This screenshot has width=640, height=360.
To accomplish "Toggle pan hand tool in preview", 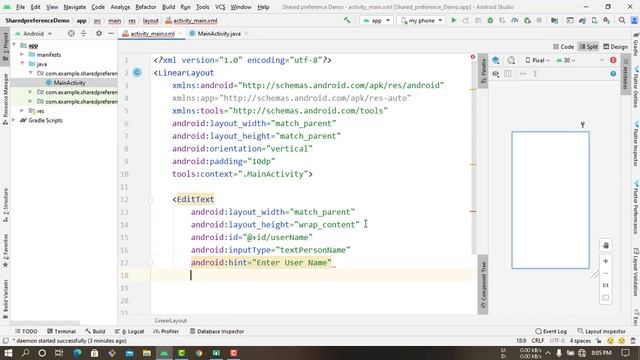I will (x=606, y=245).
